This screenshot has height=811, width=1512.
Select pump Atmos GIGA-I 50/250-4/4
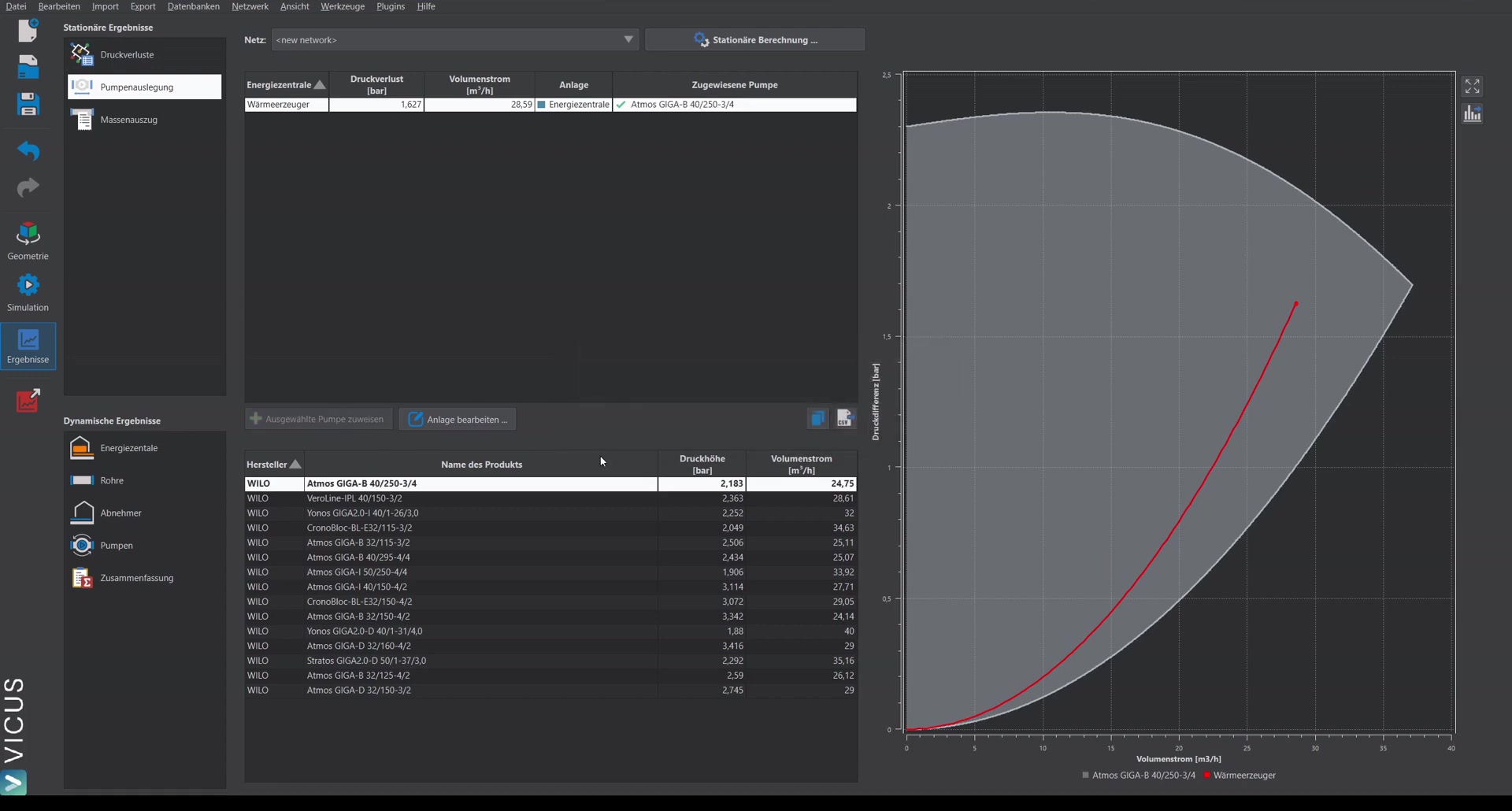(550, 572)
